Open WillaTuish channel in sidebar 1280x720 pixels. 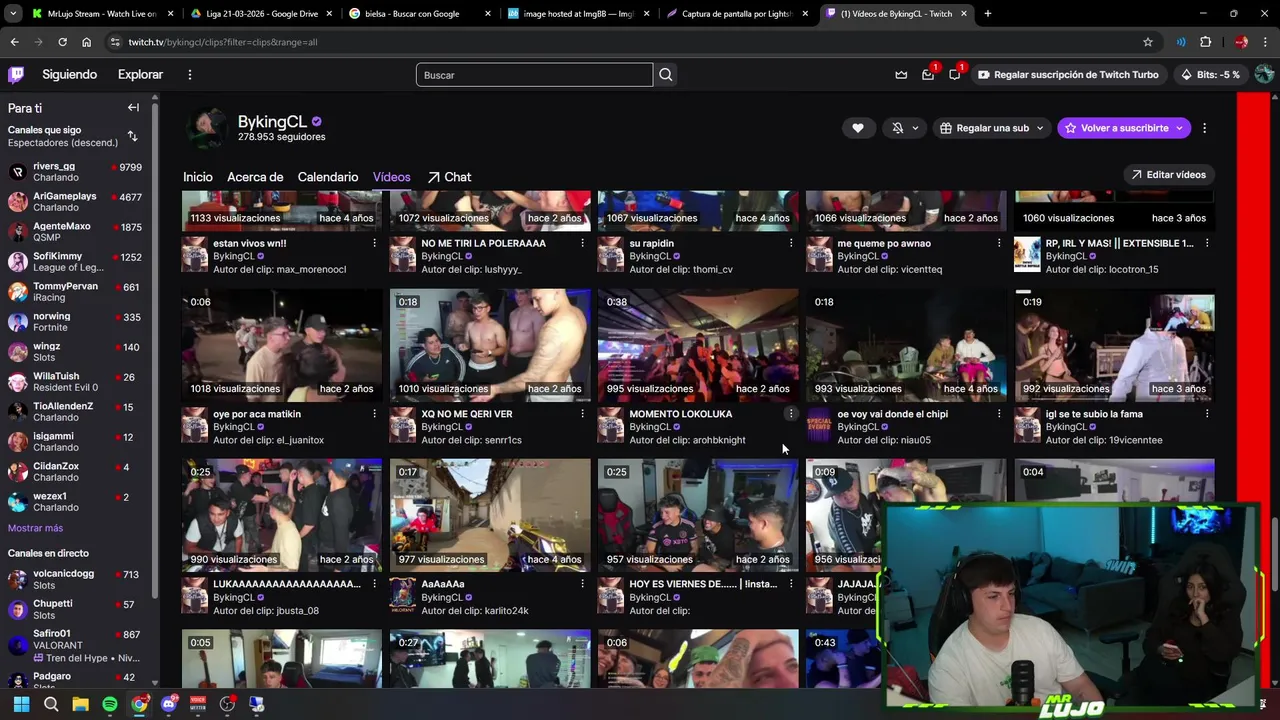(x=76, y=382)
